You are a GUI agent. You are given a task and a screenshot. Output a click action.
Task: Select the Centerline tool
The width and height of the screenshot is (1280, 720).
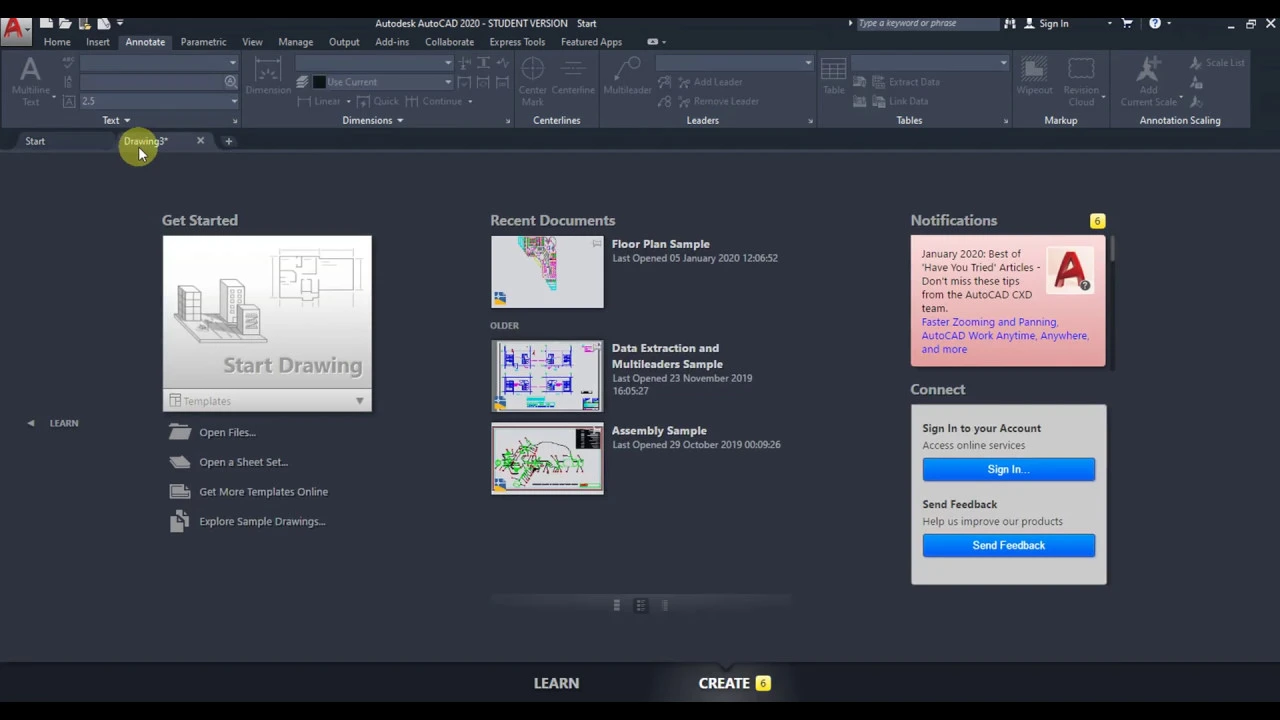pyautogui.click(x=573, y=77)
